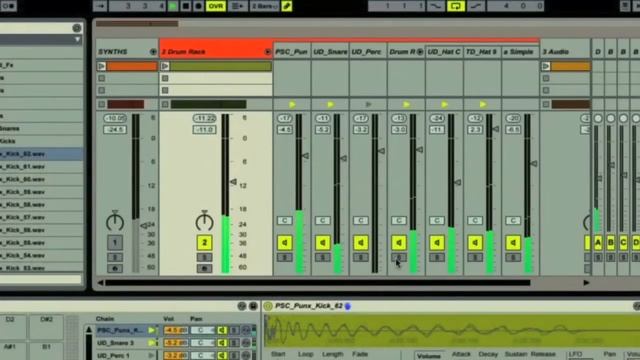Solo the Drum R chain
The height and width of the screenshot is (360, 640).
[x=399, y=257]
